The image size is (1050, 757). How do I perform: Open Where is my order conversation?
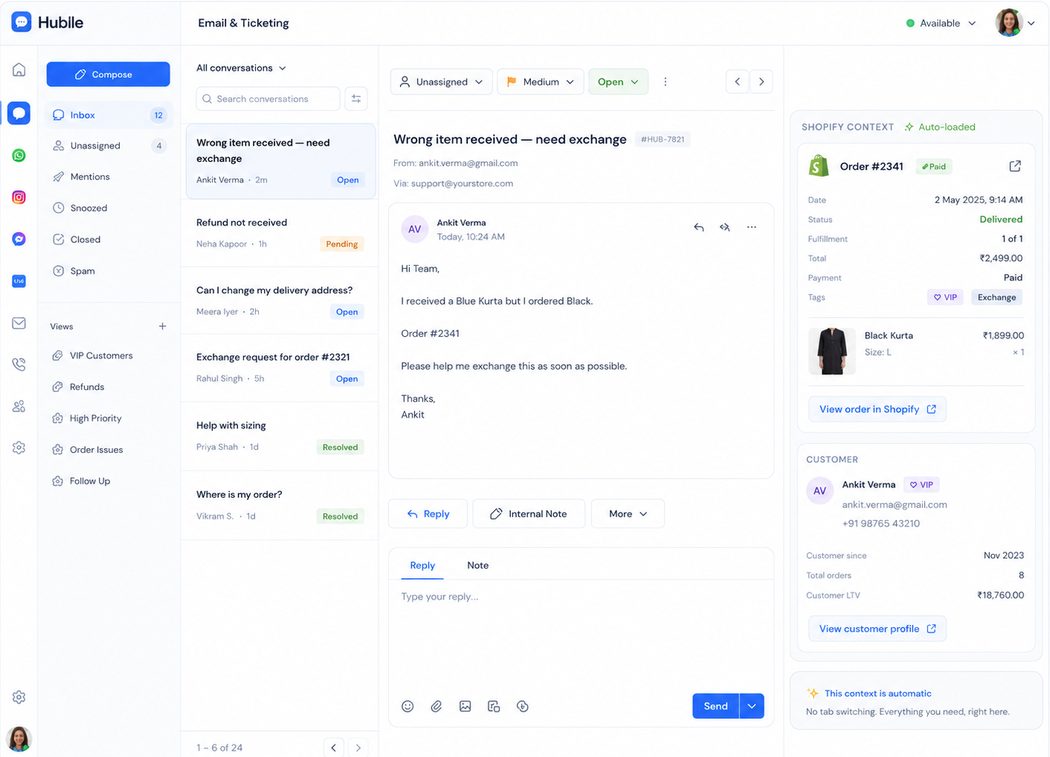click(281, 505)
